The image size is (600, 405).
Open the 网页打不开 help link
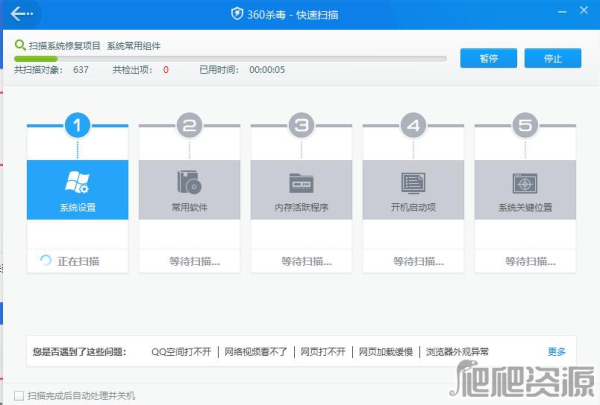[323, 351]
